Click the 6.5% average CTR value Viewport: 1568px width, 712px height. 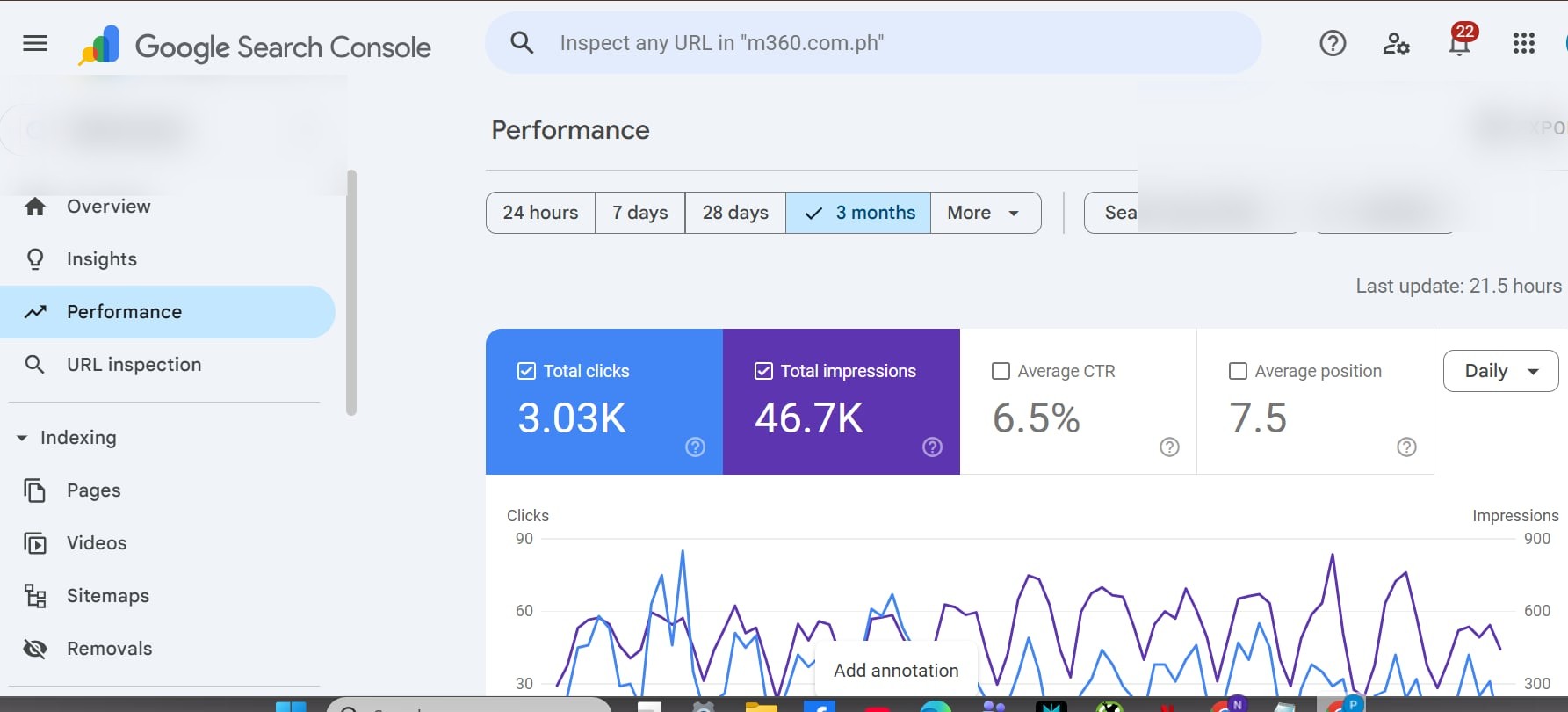point(1037,418)
